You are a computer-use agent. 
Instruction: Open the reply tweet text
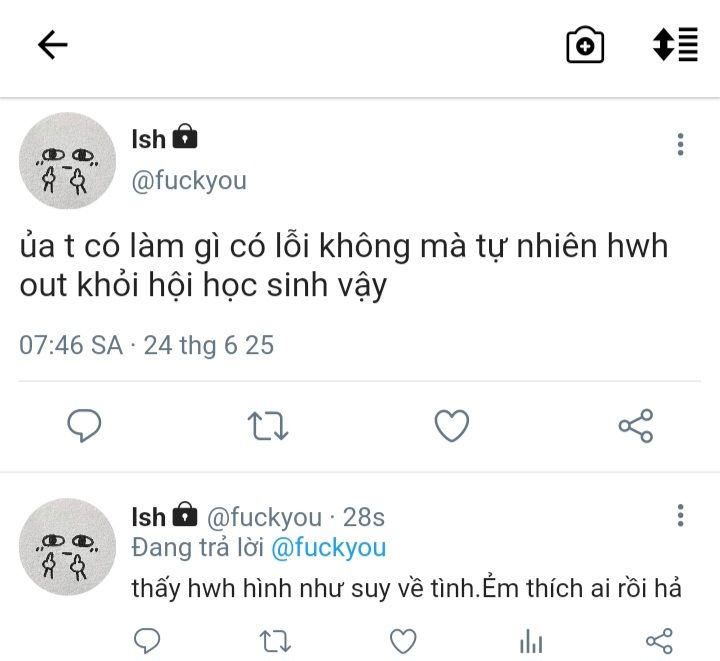click(x=406, y=588)
